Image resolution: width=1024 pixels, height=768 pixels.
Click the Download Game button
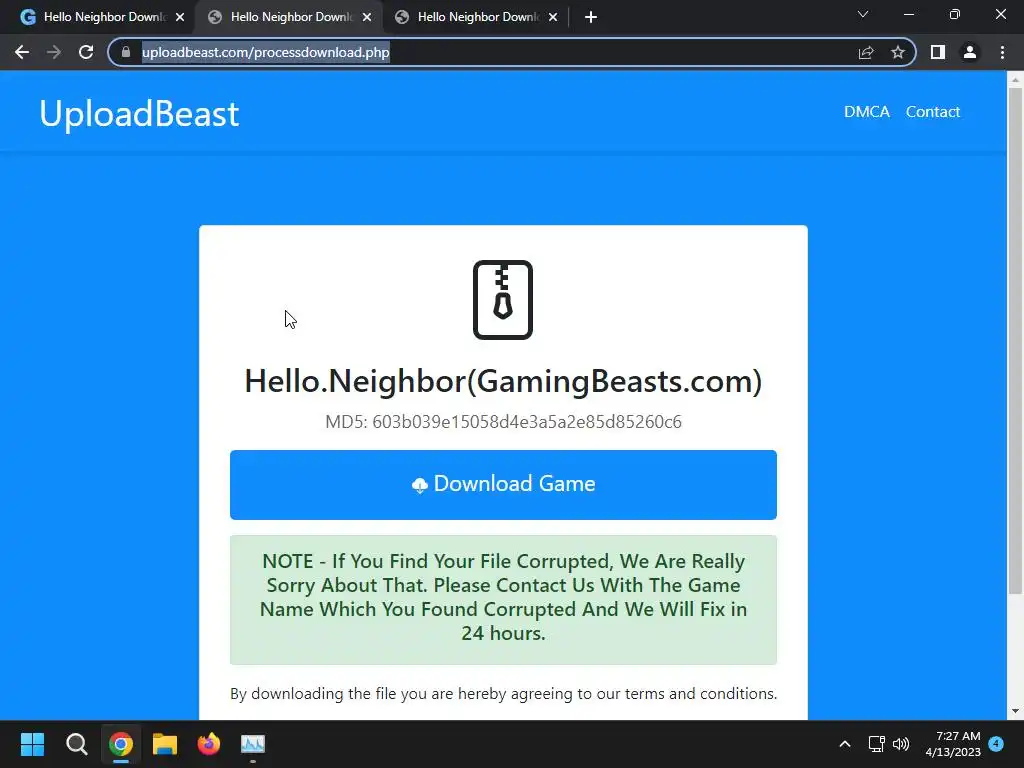(503, 485)
